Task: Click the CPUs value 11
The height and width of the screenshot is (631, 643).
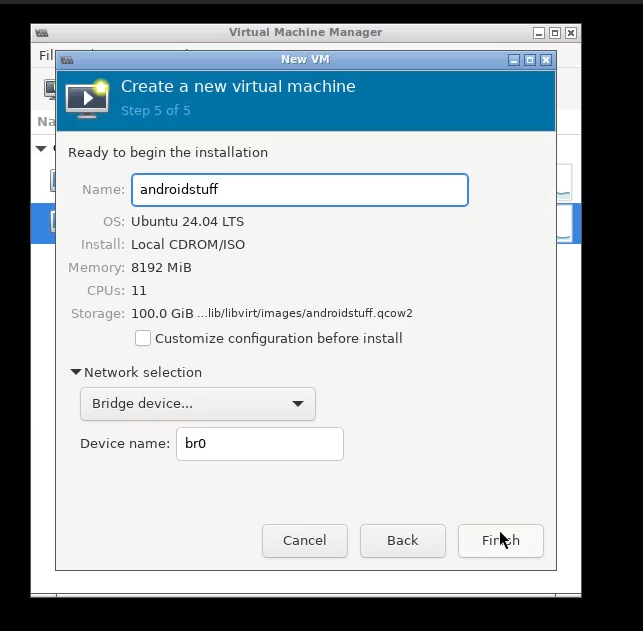Action: (x=139, y=291)
